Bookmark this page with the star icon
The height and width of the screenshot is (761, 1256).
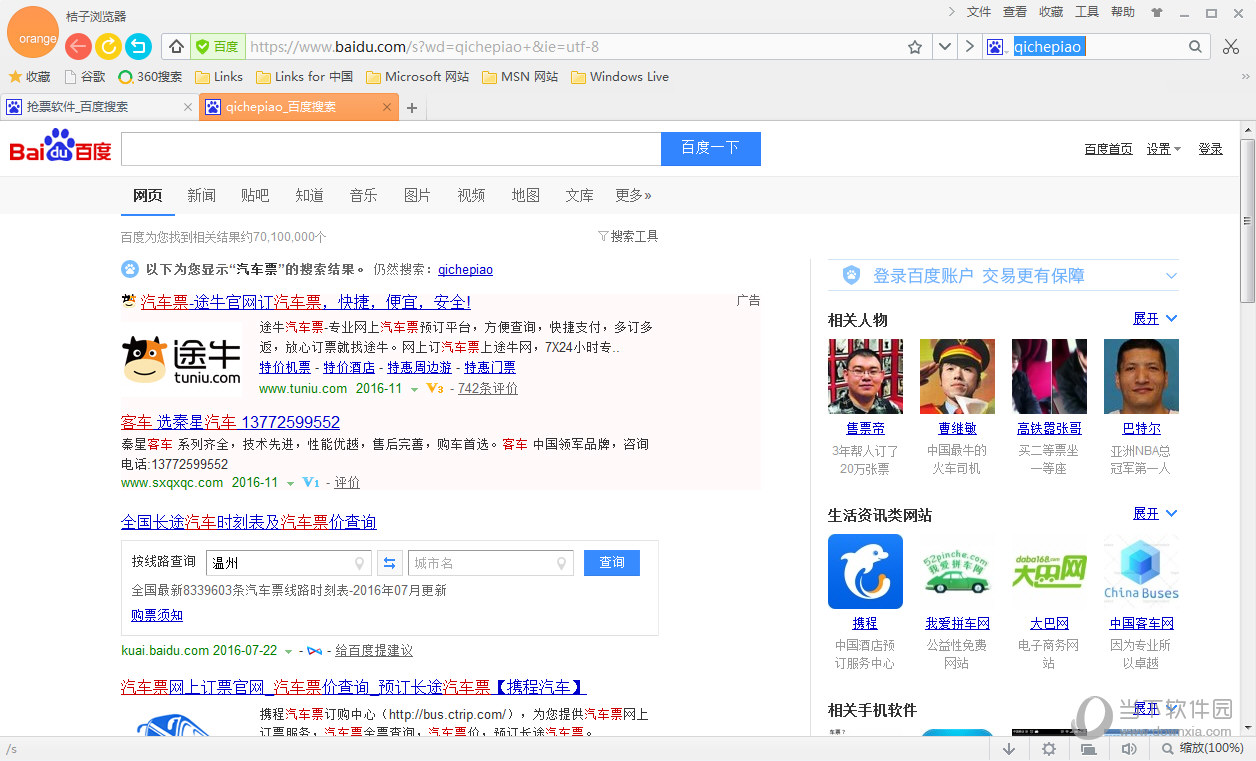[x=915, y=46]
